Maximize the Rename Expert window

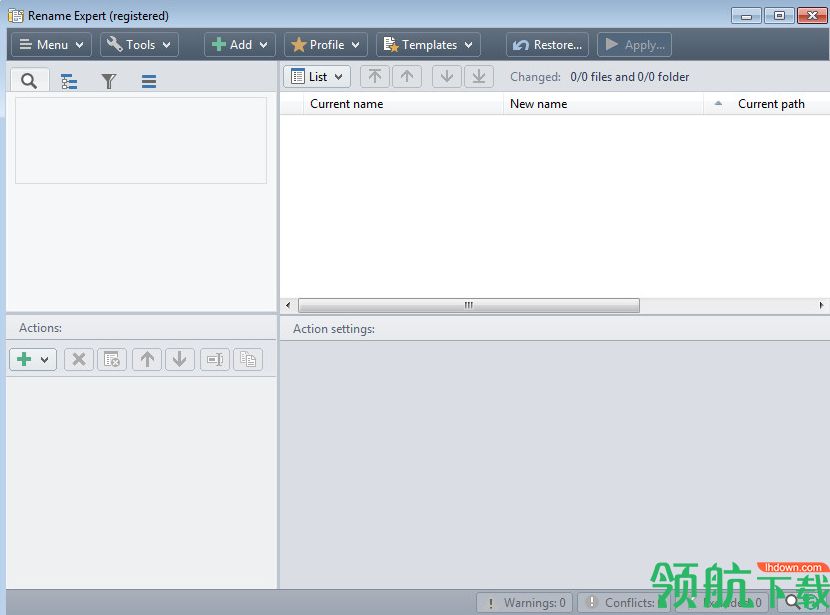(x=779, y=16)
